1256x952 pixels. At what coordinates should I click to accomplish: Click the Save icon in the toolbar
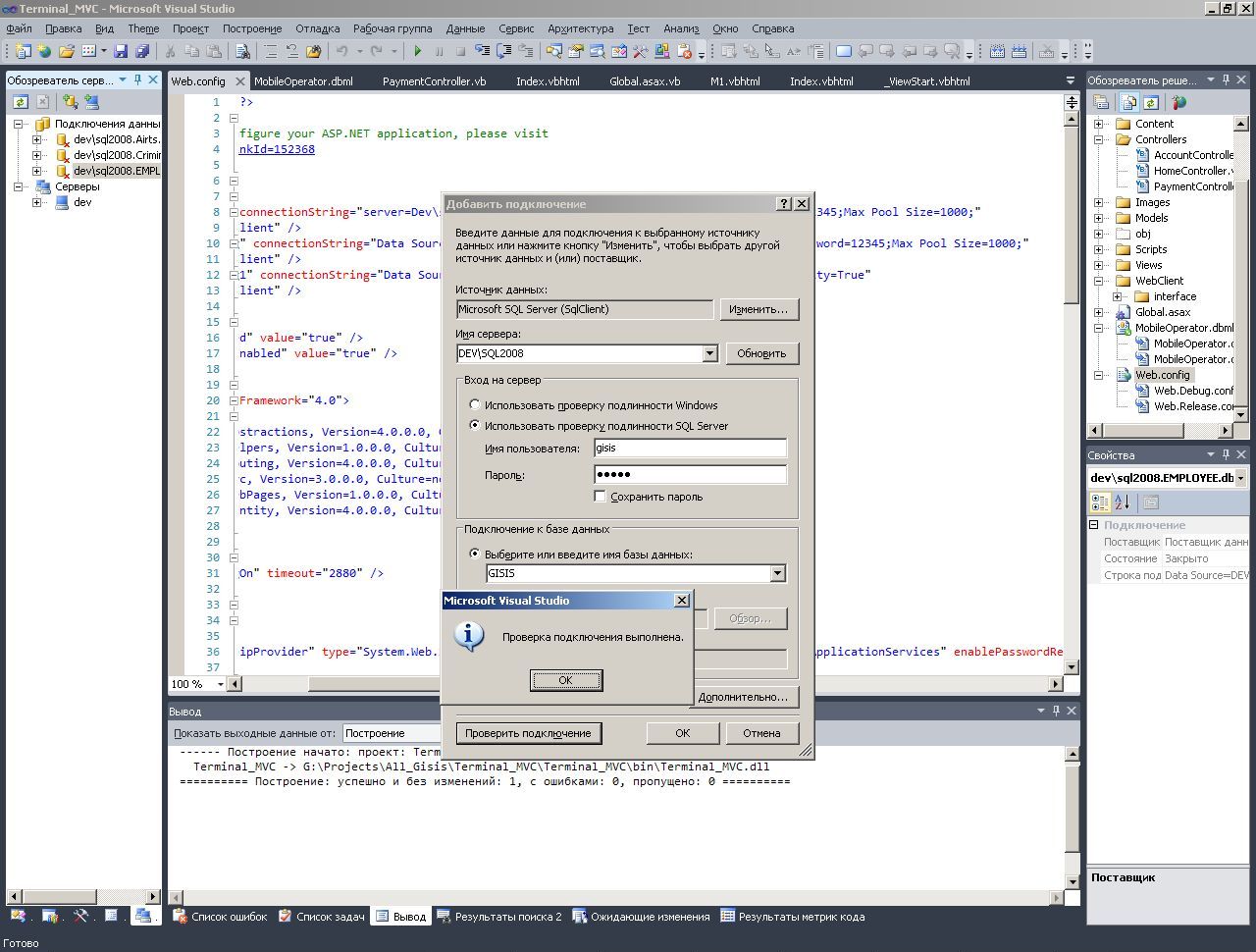click(121, 51)
